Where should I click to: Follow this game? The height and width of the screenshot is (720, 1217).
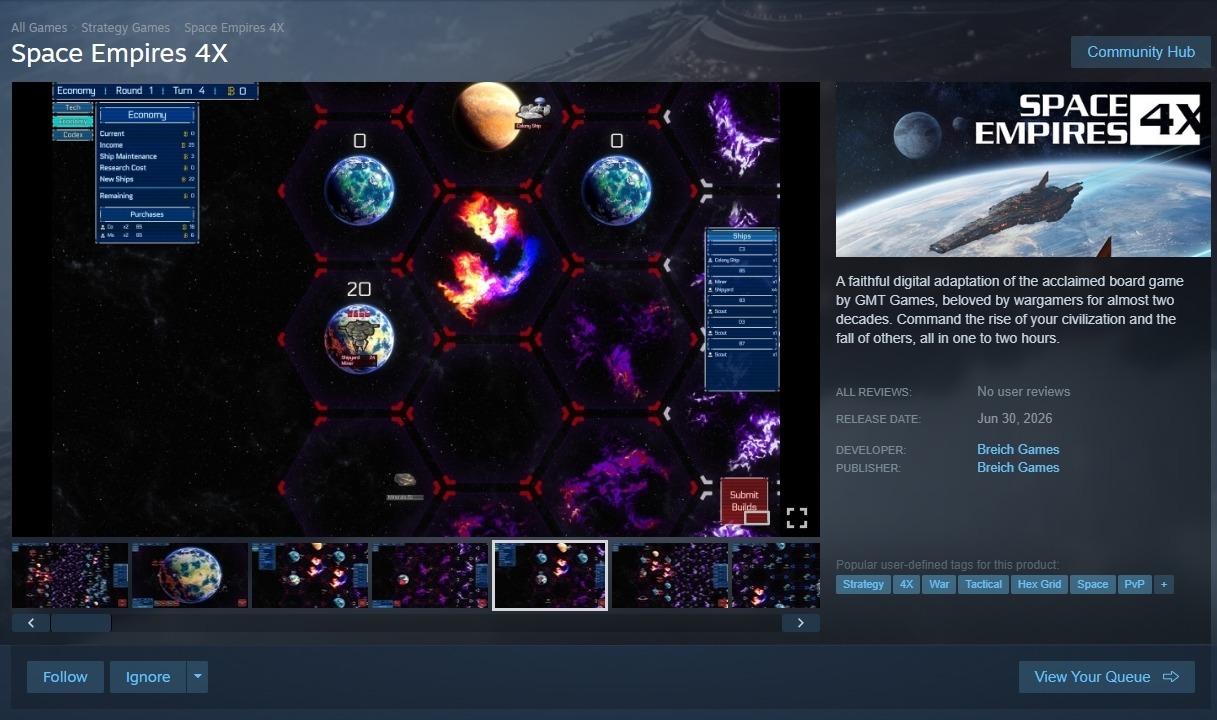click(65, 677)
